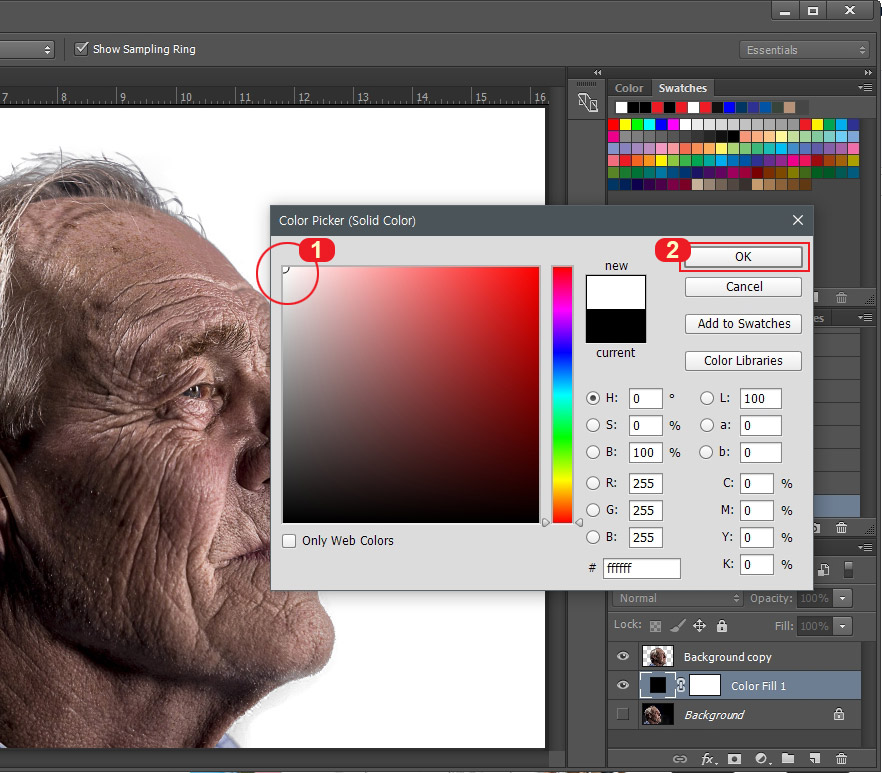Click Cancel in the Color Picker
This screenshot has height=773, width=882.
[x=744, y=286]
